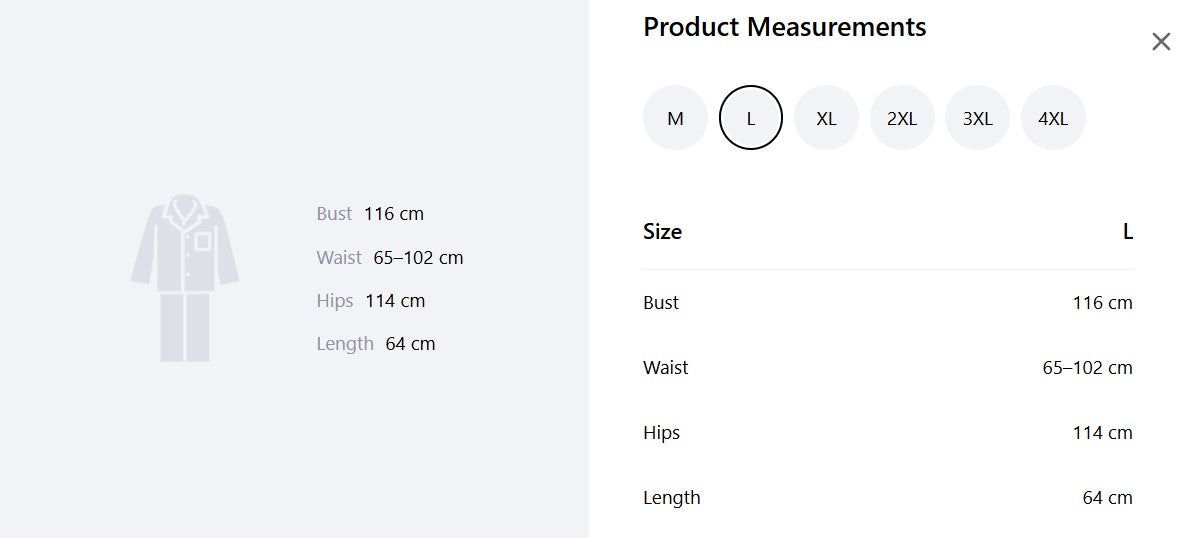Click the Length row in measurements table
The image size is (1187, 538).
[x=888, y=498]
